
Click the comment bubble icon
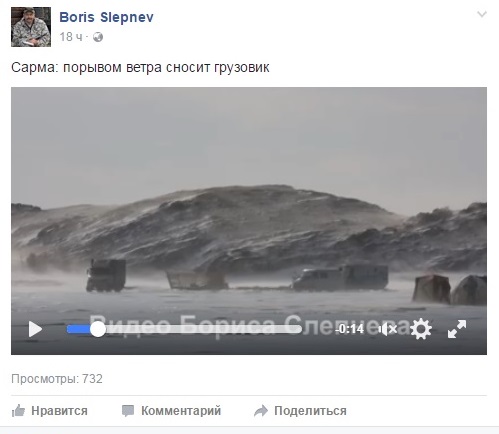tap(128, 411)
